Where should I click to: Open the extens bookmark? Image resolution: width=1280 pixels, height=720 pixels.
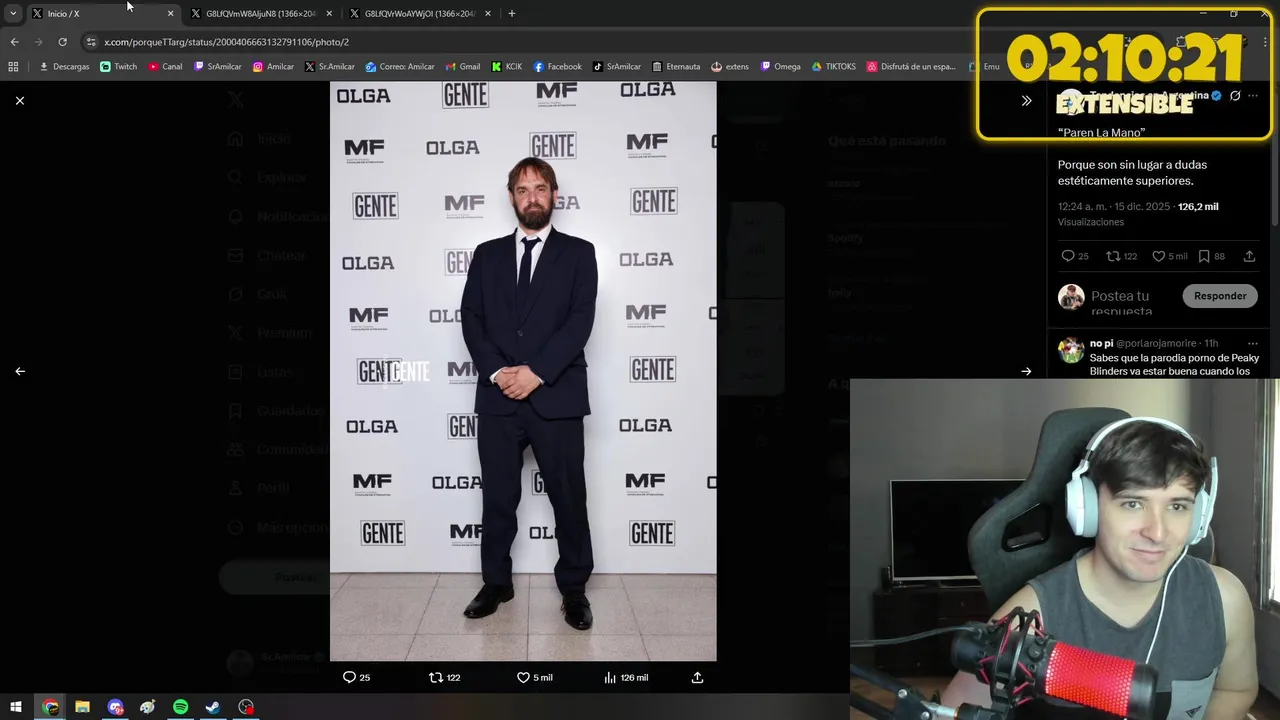coord(729,67)
